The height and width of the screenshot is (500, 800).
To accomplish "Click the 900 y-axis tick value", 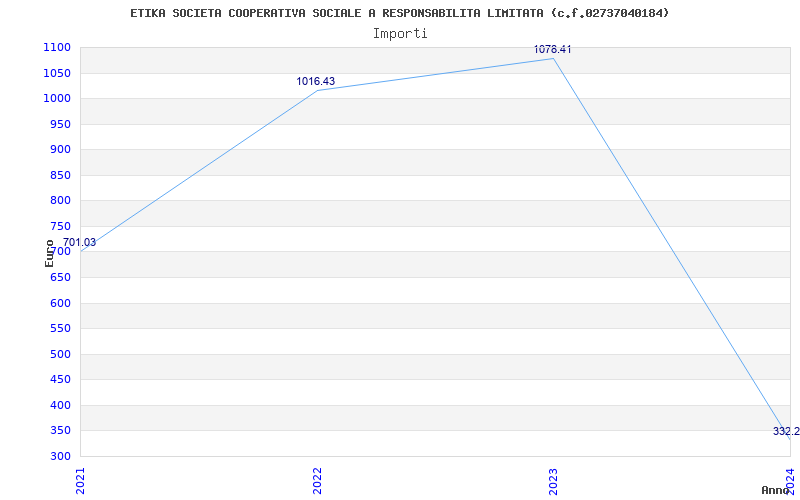I will coord(63,150).
